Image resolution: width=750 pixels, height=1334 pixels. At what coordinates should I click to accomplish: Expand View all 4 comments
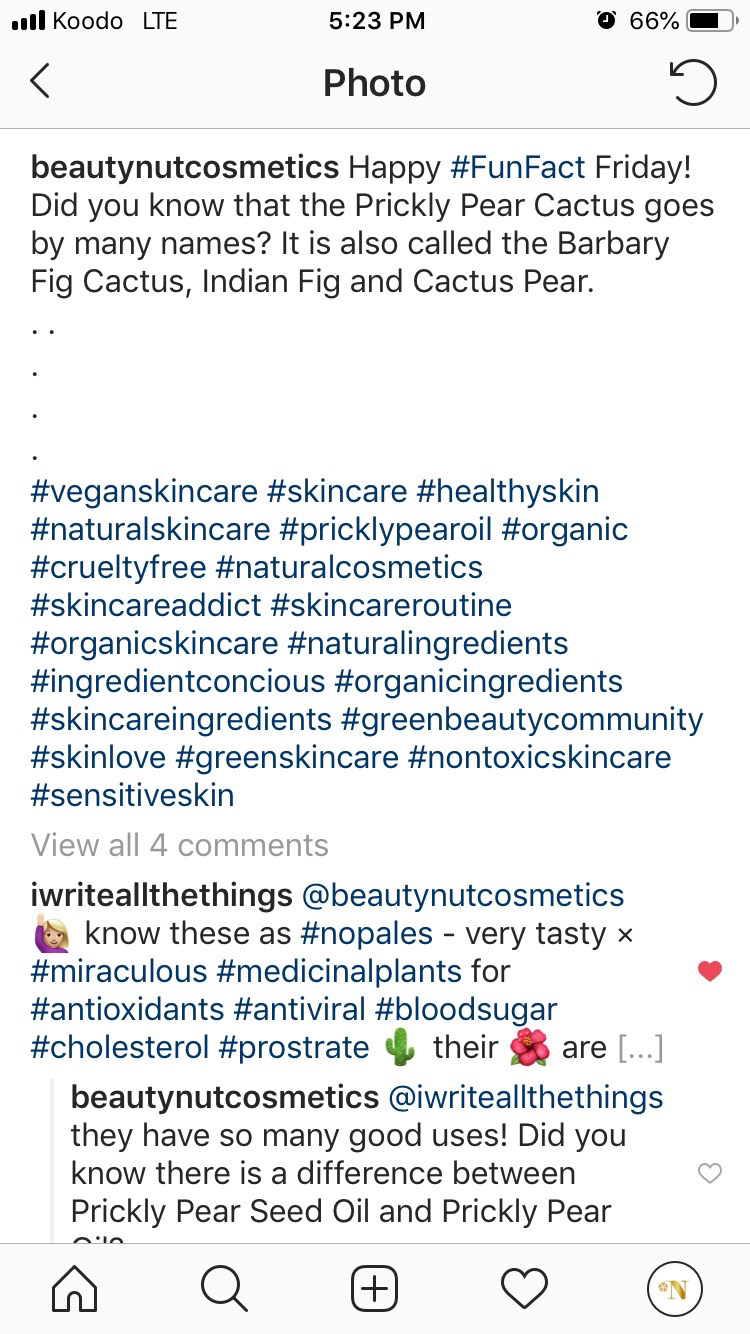(180, 845)
